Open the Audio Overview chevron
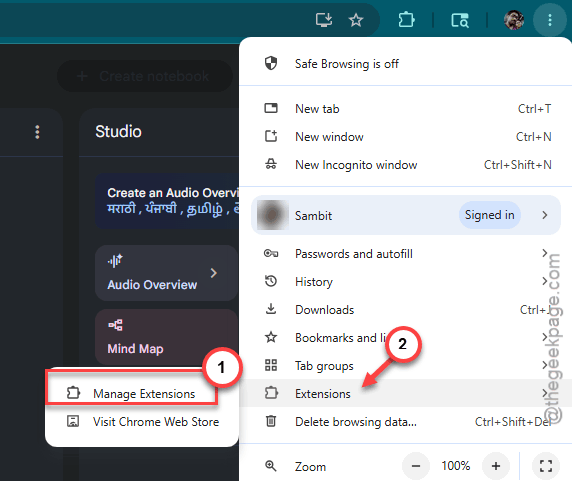 (214, 273)
